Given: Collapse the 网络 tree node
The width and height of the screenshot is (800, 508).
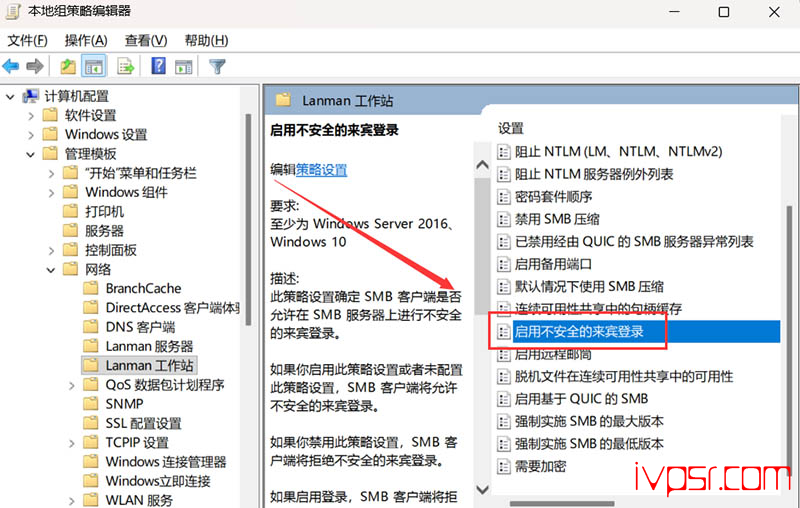Looking at the screenshot, I should (x=52, y=269).
